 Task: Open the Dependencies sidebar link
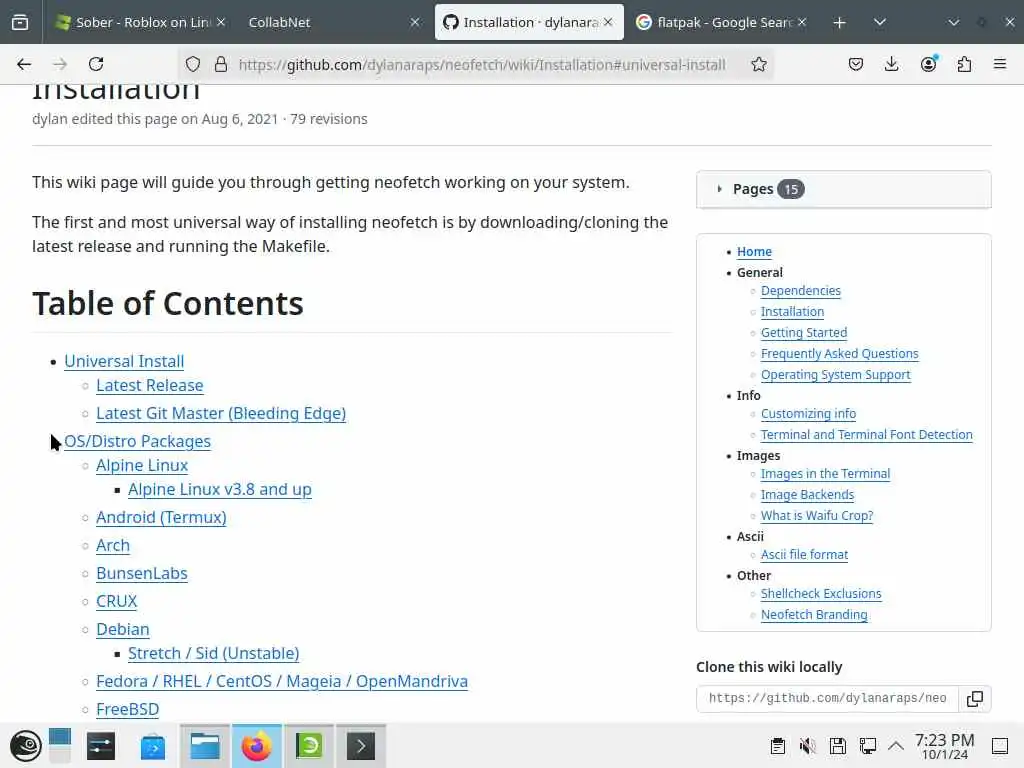pos(801,291)
